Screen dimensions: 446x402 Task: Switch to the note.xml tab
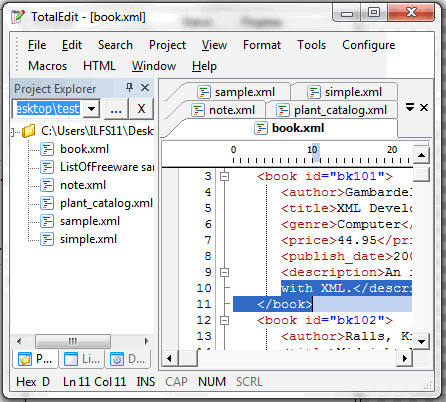coord(223,110)
